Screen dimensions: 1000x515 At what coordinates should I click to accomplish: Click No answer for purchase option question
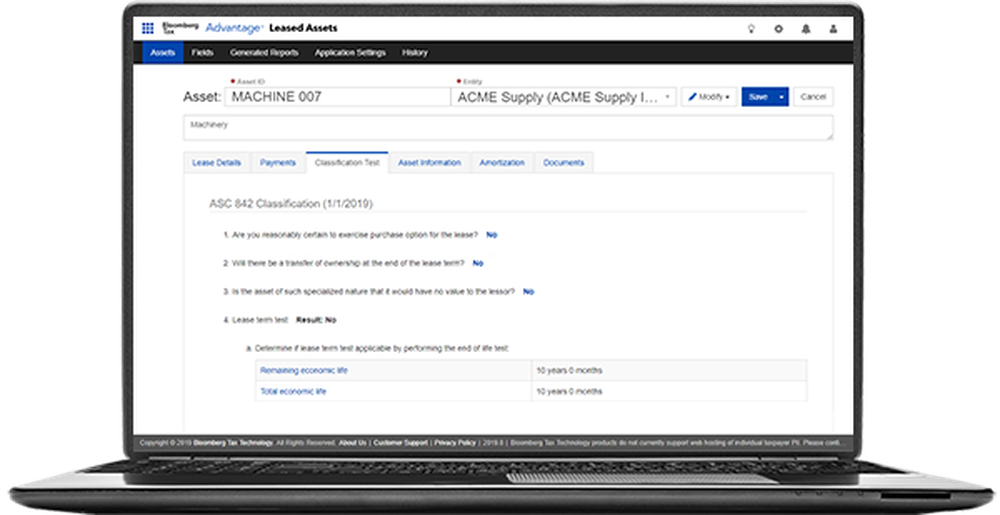click(492, 235)
